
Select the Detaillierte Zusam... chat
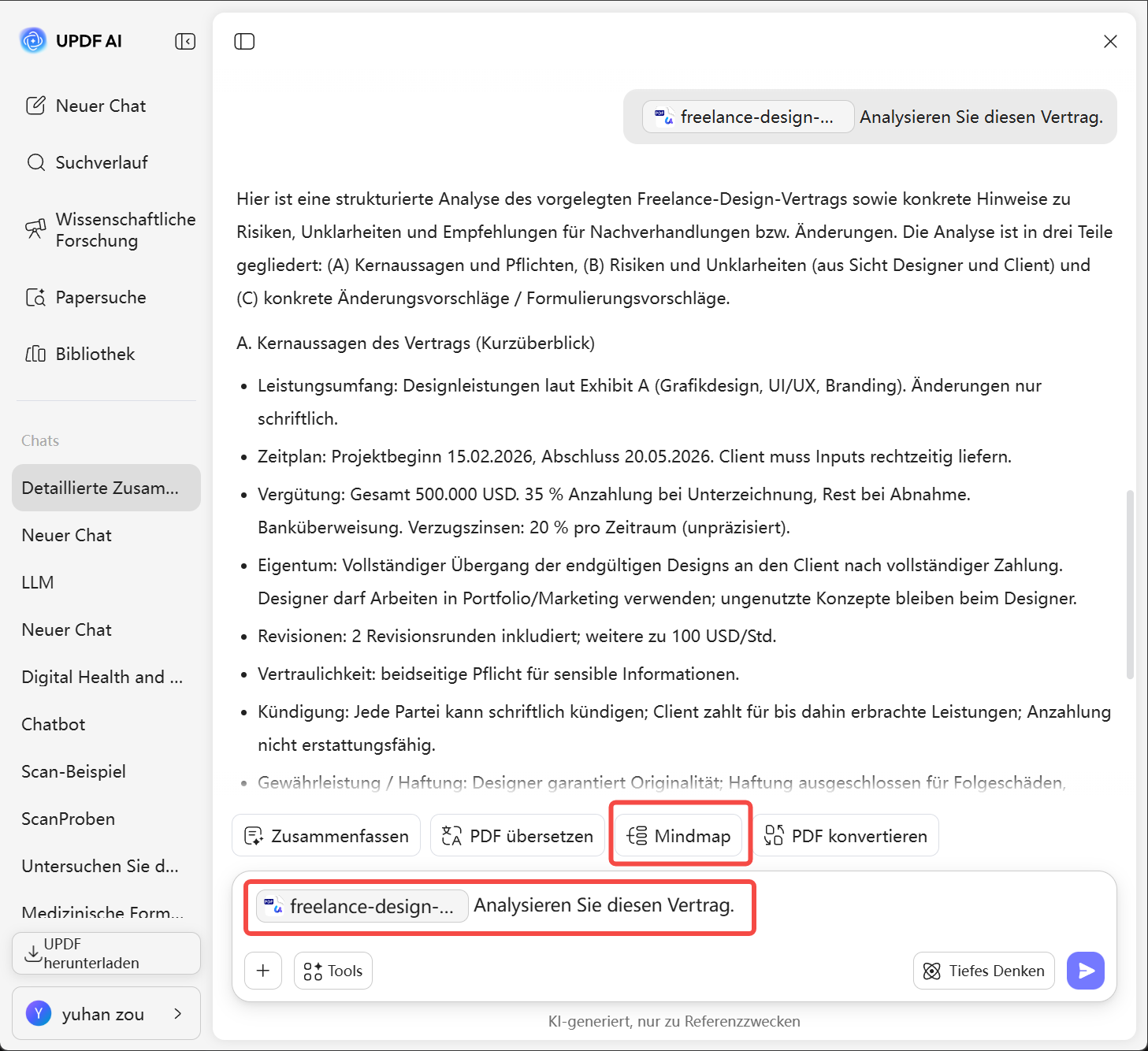click(106, 488)
